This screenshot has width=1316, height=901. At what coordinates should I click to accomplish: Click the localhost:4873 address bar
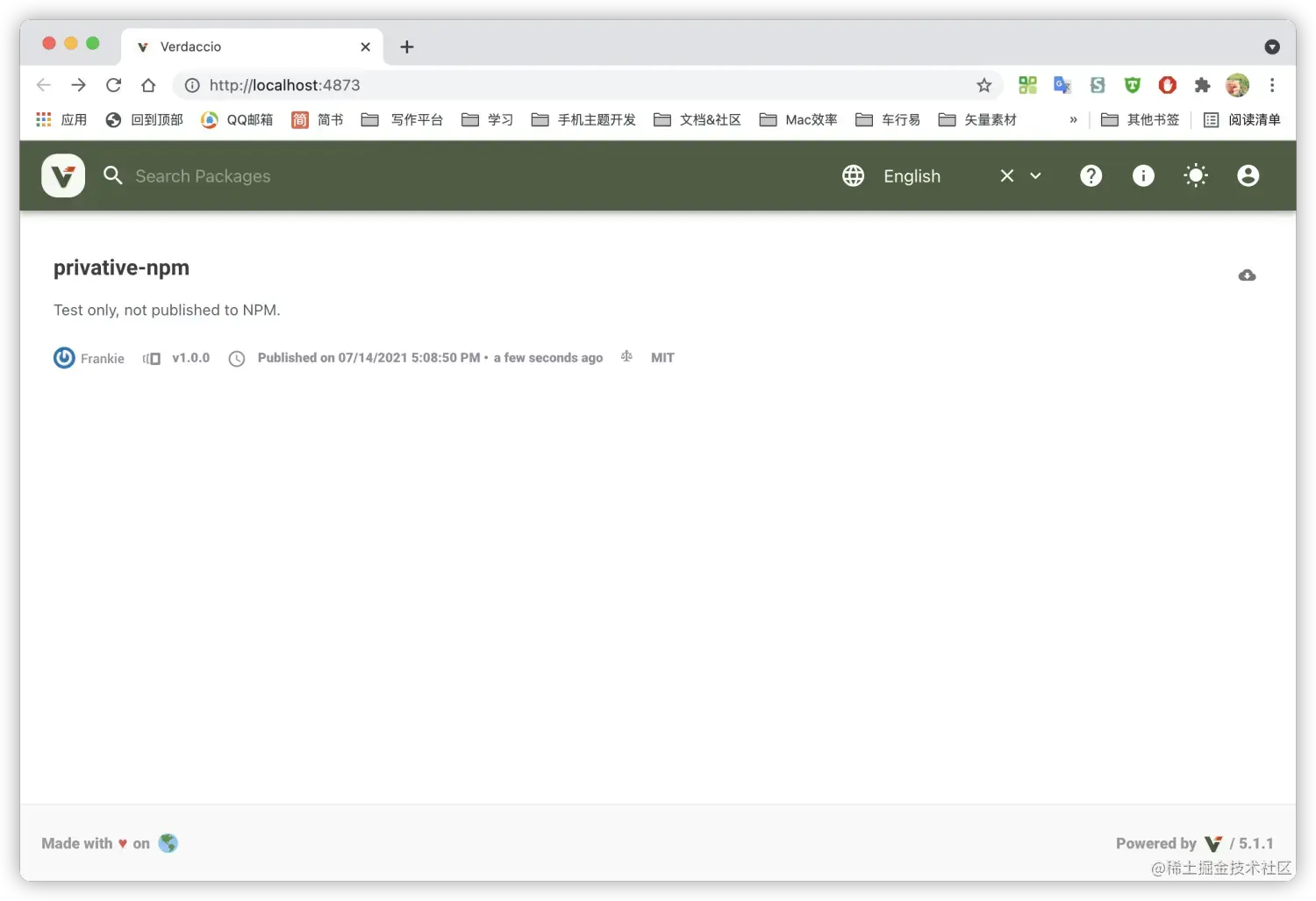588,85
